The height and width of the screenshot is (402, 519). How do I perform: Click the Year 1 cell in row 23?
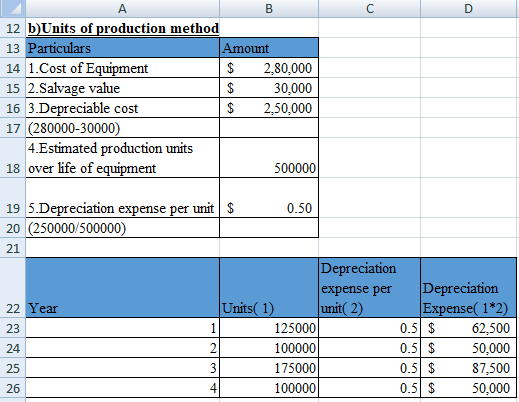(x=123, y=328)
